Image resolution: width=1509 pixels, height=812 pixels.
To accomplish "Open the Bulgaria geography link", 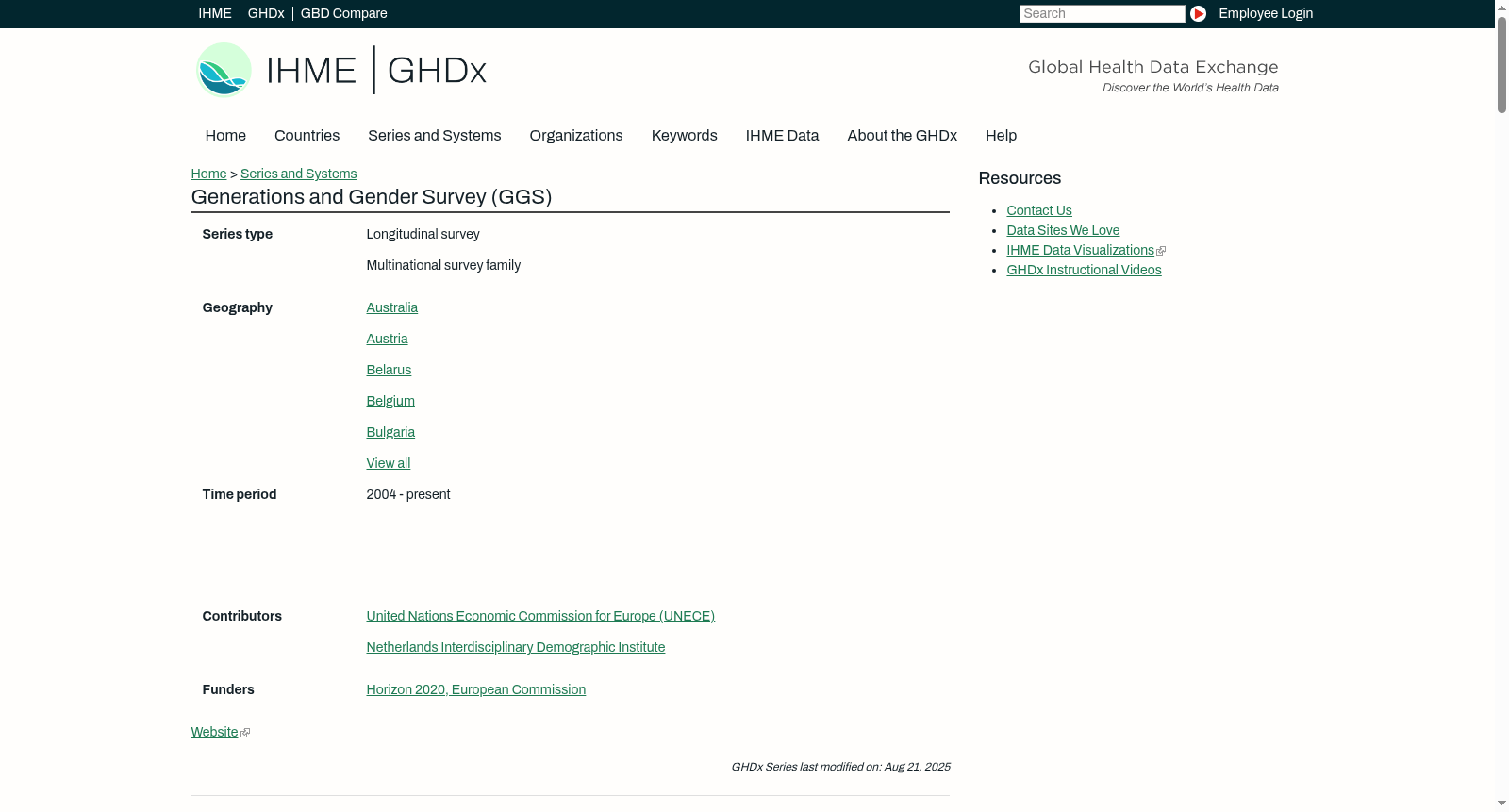I will click(390, 432).
